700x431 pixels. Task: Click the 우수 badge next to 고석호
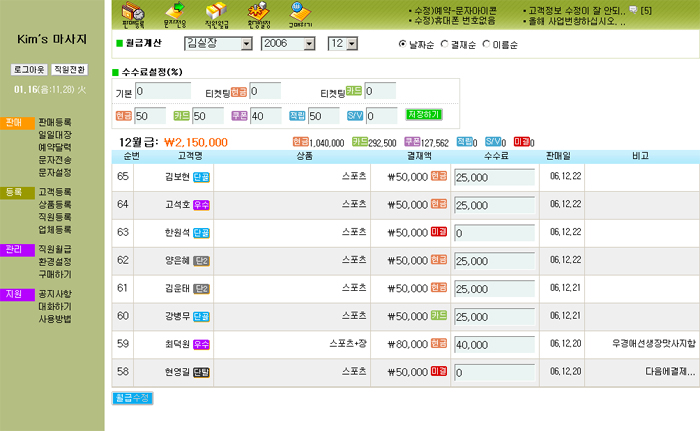(x=201, y=204)
